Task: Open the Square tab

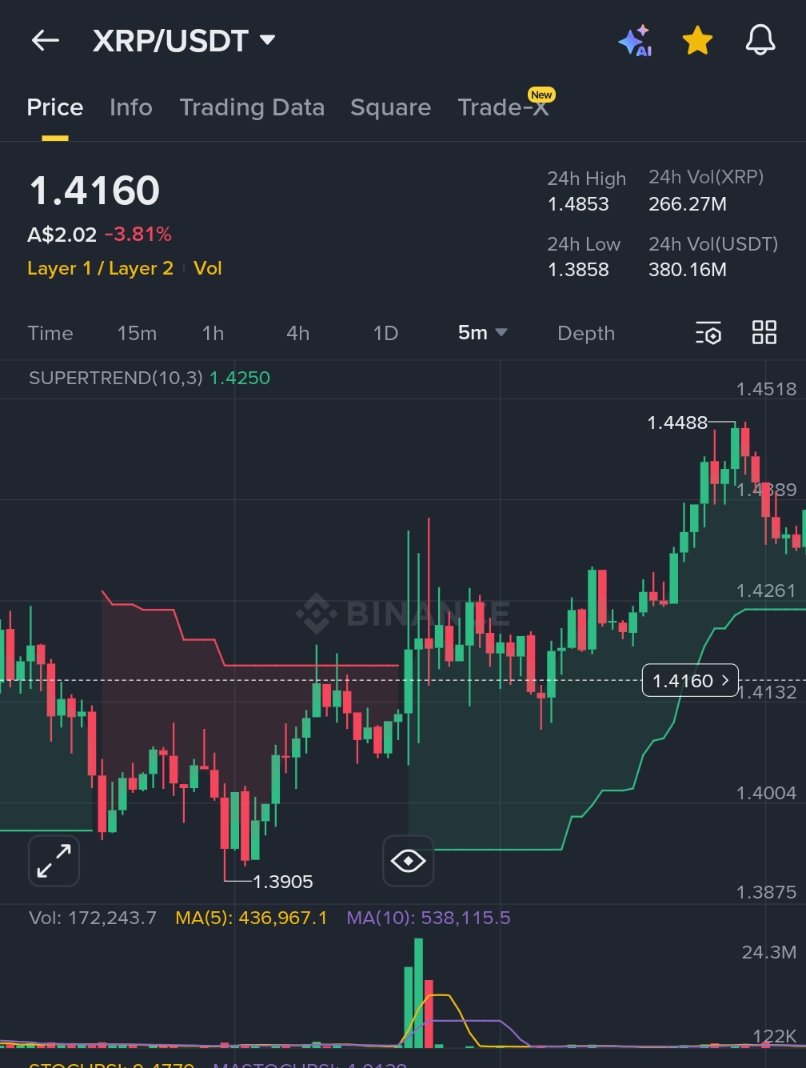Action: tap(390, 108)
